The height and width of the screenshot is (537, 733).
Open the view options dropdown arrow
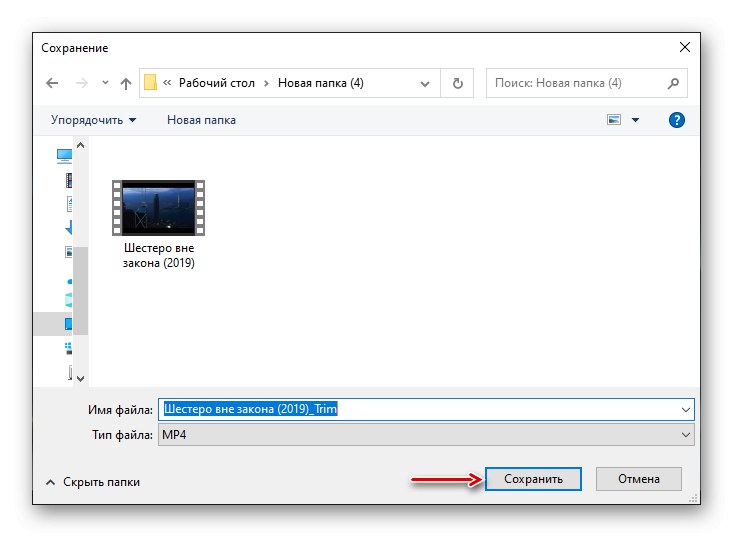click(635, 120)
